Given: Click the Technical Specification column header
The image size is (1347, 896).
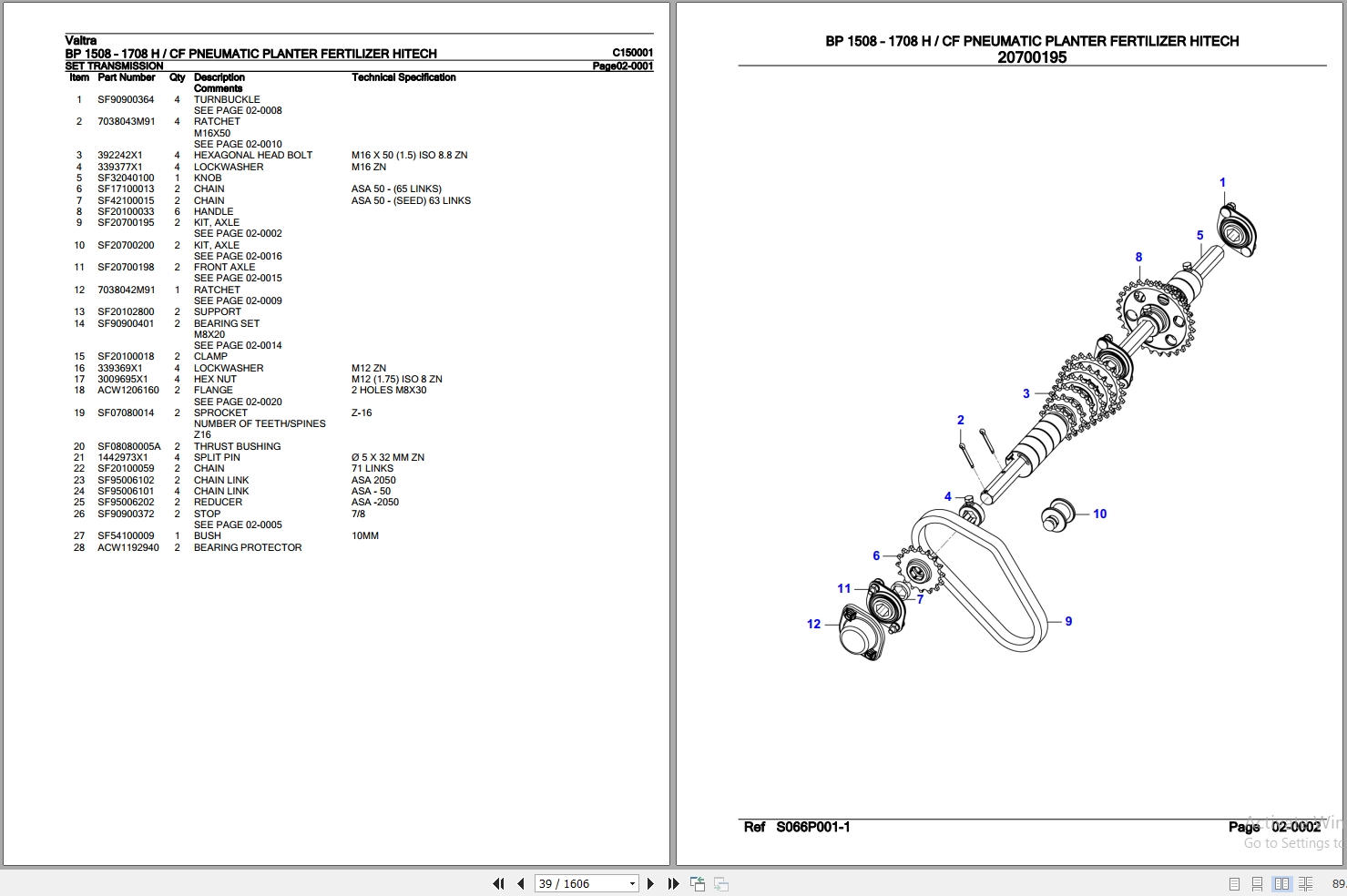Looking at the screenshot, I should coord(403,77).
